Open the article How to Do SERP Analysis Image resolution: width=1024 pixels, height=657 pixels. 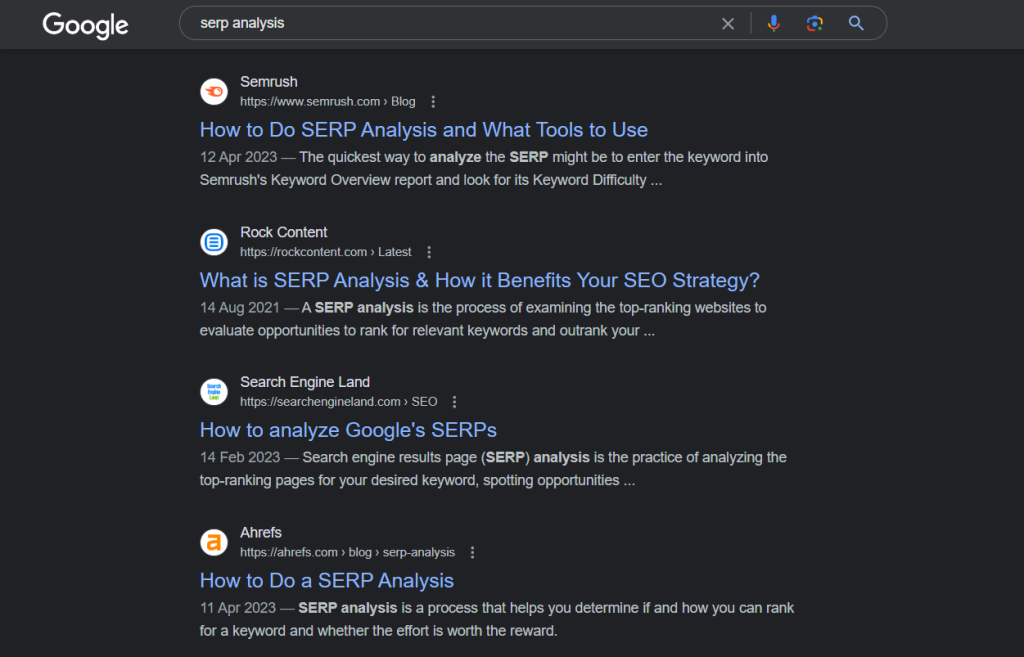click(423, 129)
